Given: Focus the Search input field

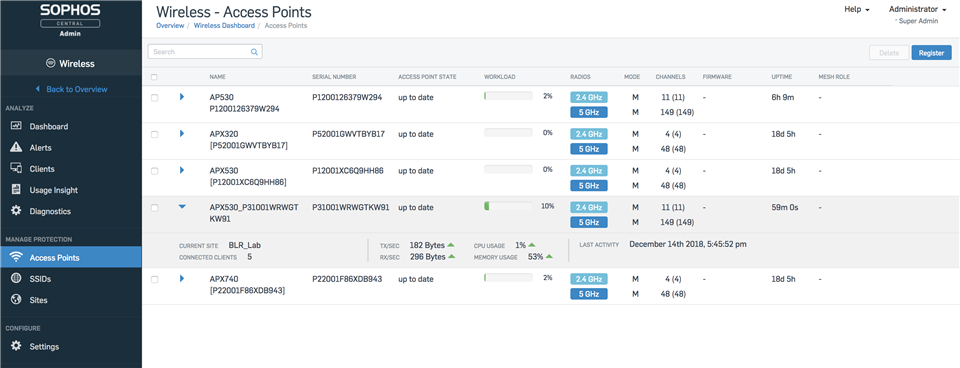Looking at the screenshot, I should 205,52.
